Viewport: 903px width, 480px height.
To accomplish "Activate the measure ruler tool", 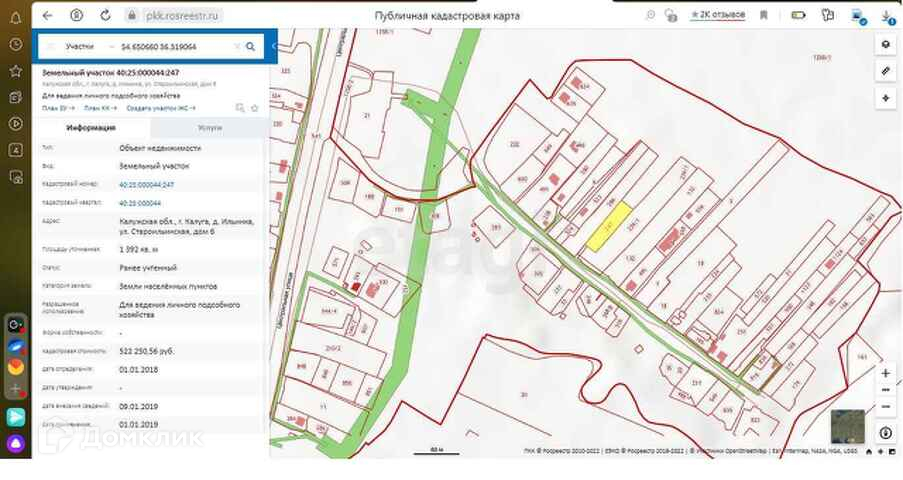I will [x=886, y=71].
